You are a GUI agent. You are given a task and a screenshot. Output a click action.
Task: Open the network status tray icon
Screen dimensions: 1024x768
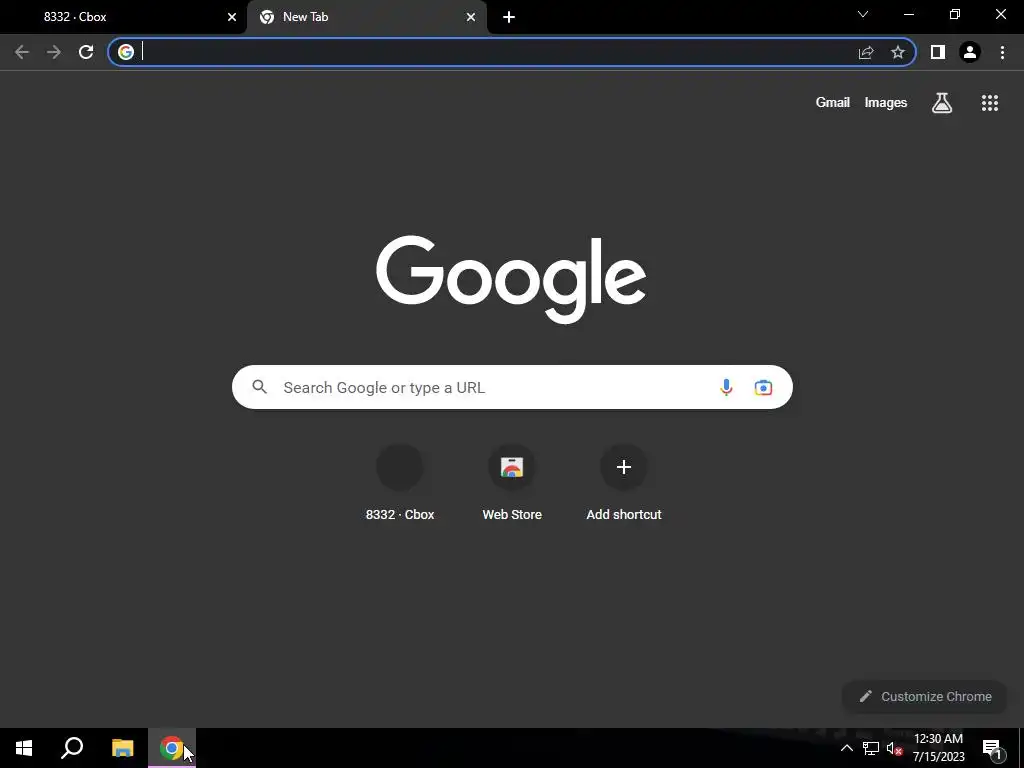(x=871, y=748)
